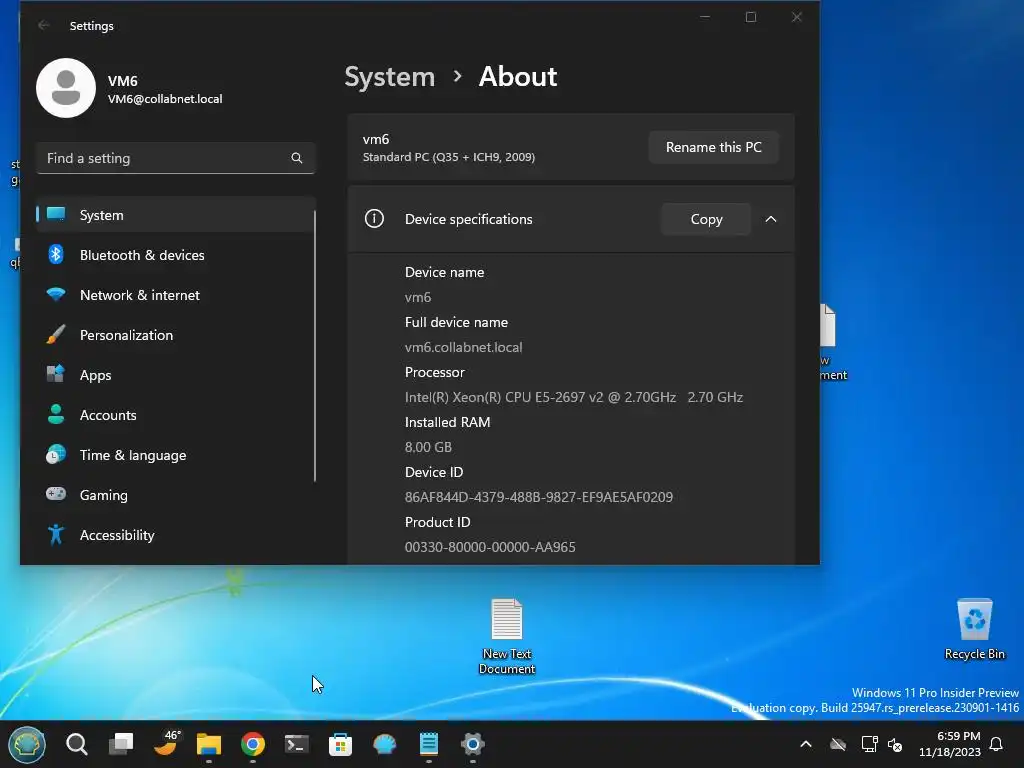Viewport: 1024px width, 768px height.
Task: Click the Settings gear taskbar icon
Action: click(473, 744)
